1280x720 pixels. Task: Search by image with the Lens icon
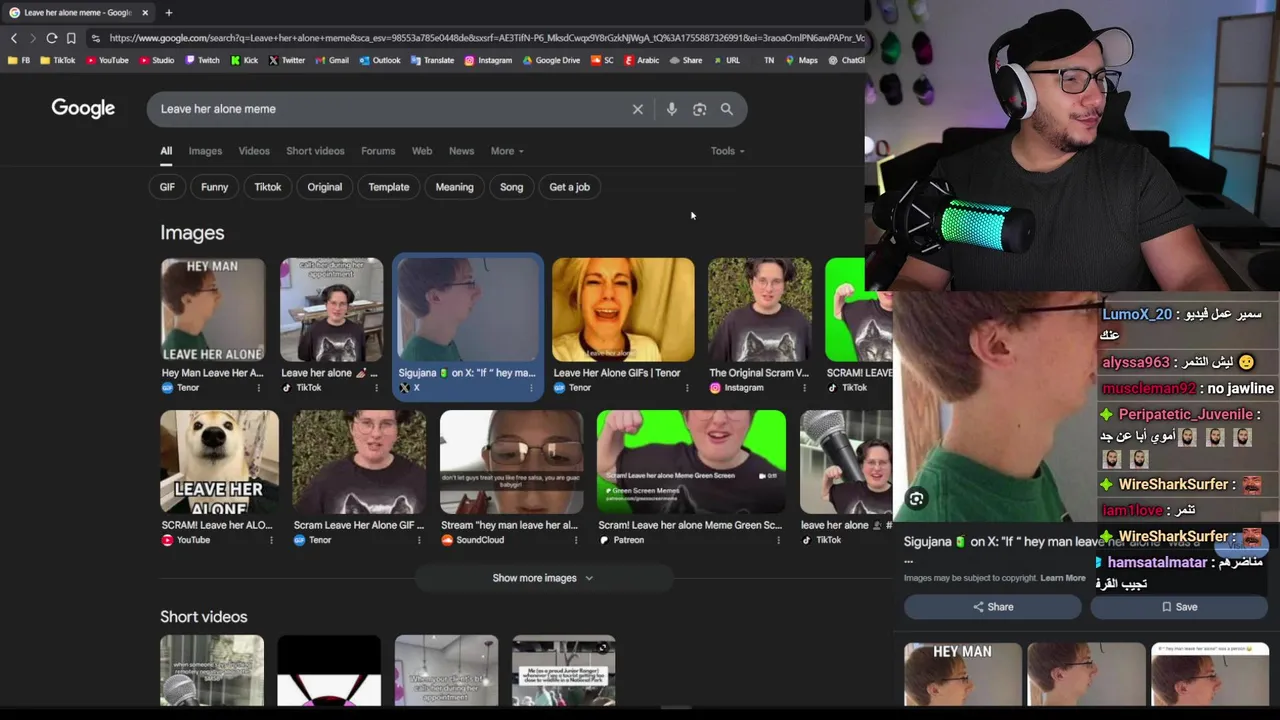click(x=700, y=109)
